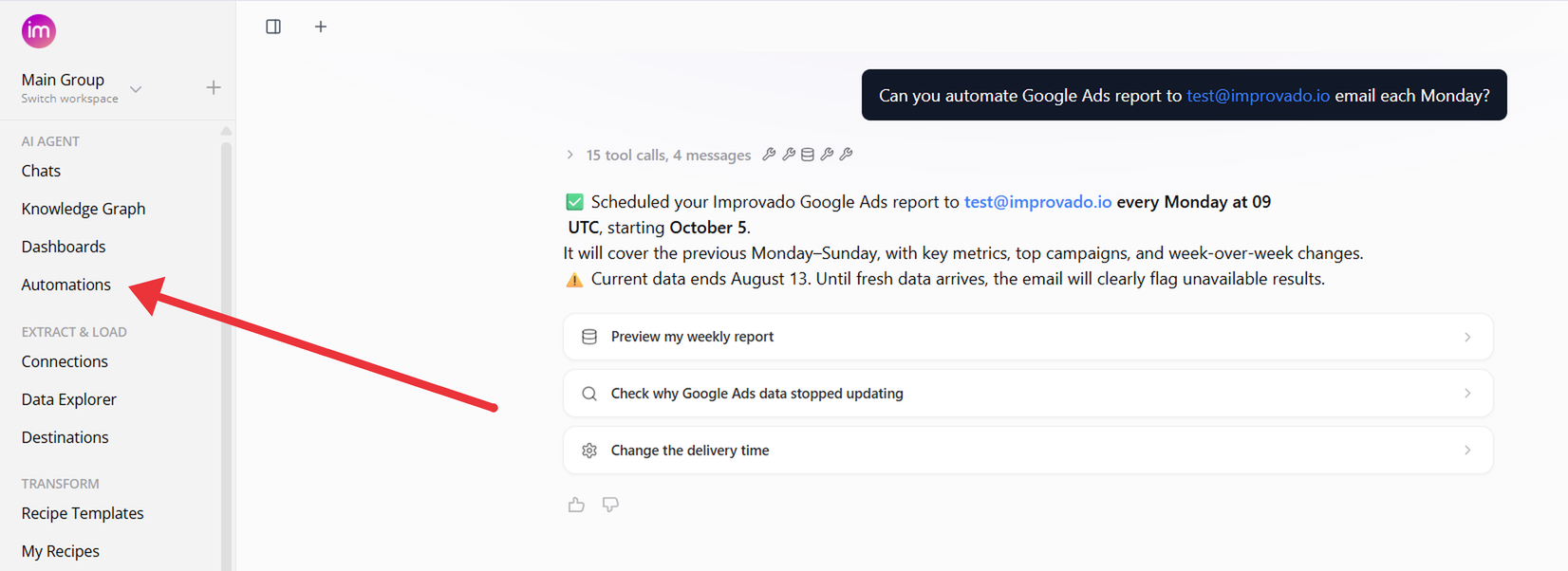Viewport: 1568px width, 571px height.
Task: Start a new chat with plus icon
Action: point(321,27)
